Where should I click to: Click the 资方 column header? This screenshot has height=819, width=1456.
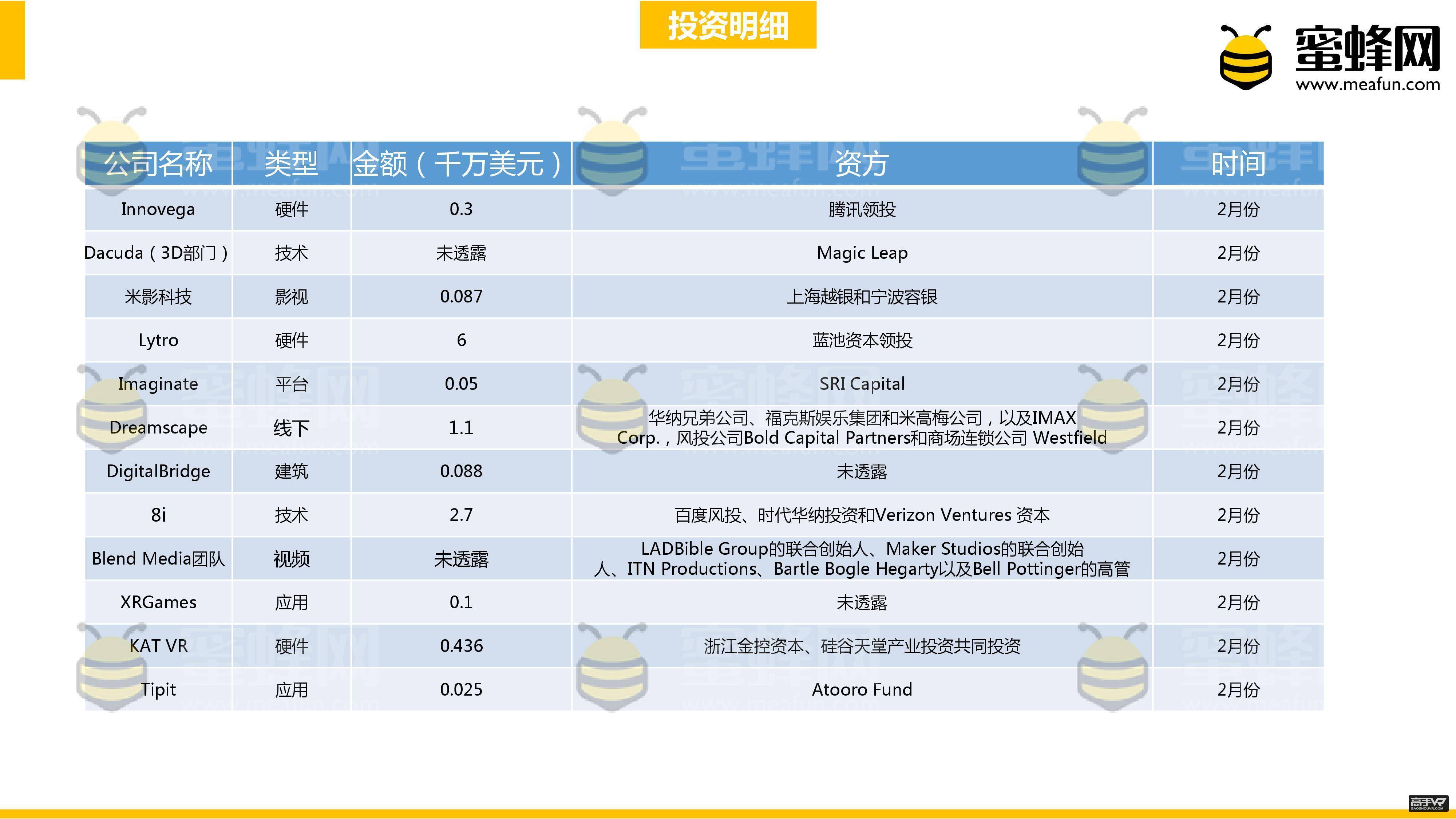pos(862,163)
